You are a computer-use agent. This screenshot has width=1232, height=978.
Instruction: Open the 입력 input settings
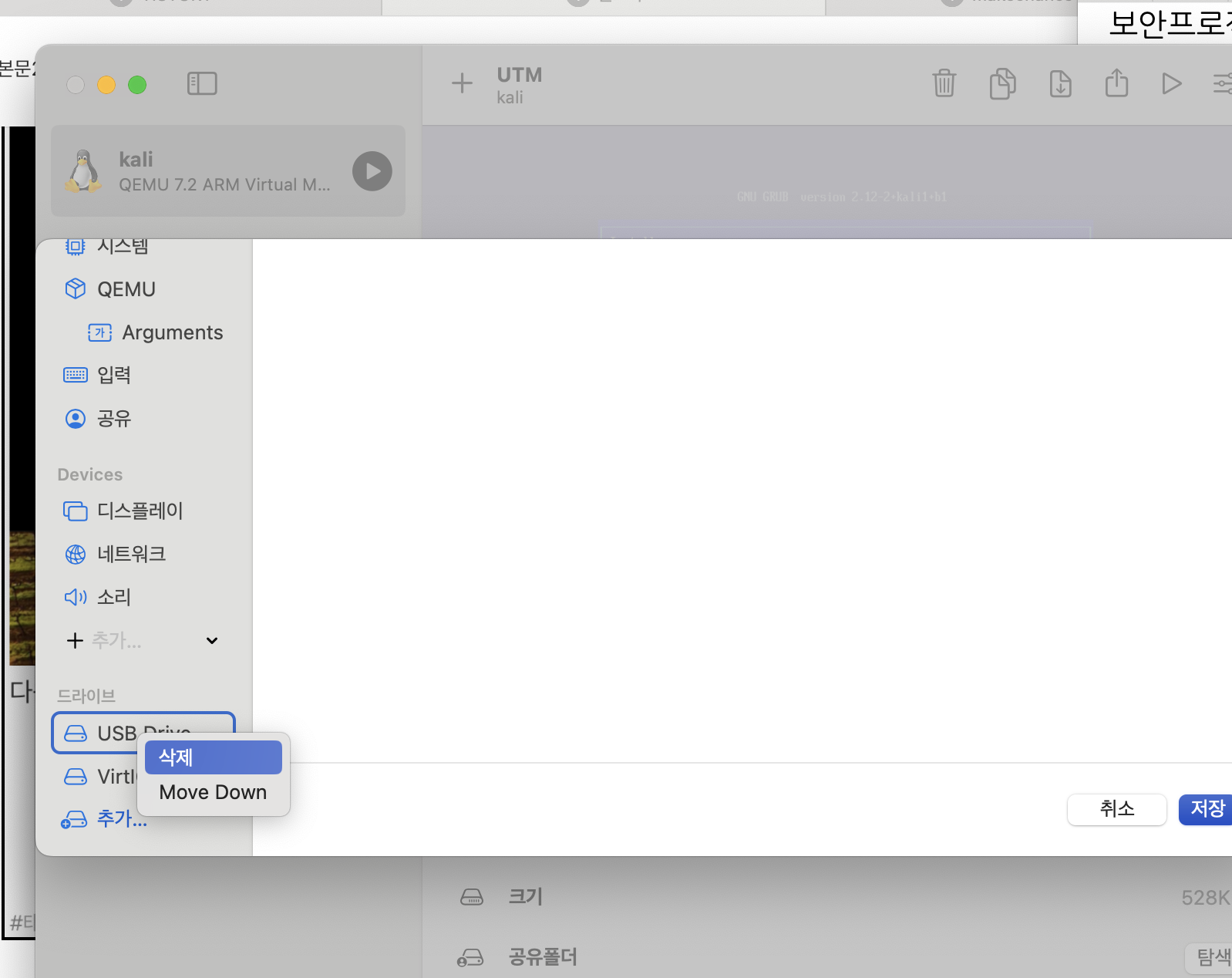pos(98,375)
